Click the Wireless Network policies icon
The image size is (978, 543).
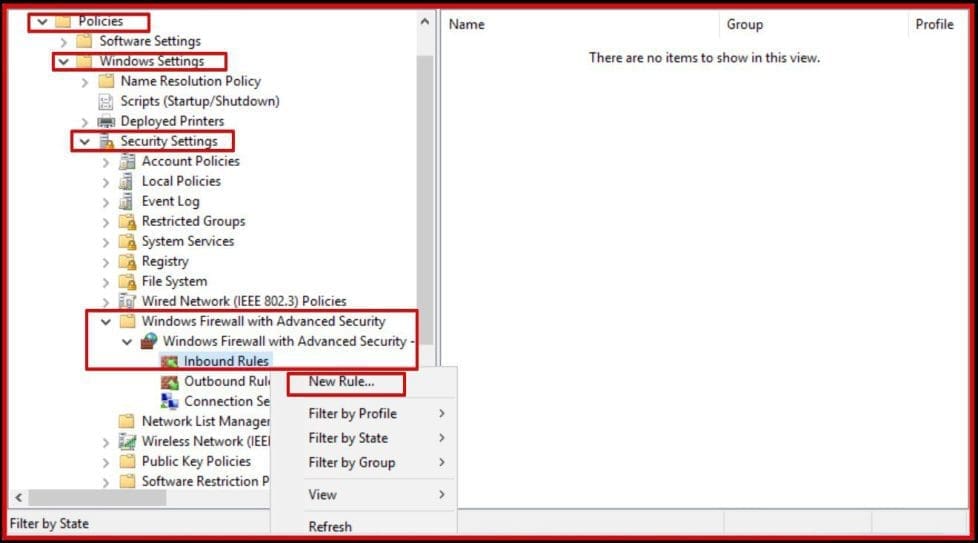point(127,441)
